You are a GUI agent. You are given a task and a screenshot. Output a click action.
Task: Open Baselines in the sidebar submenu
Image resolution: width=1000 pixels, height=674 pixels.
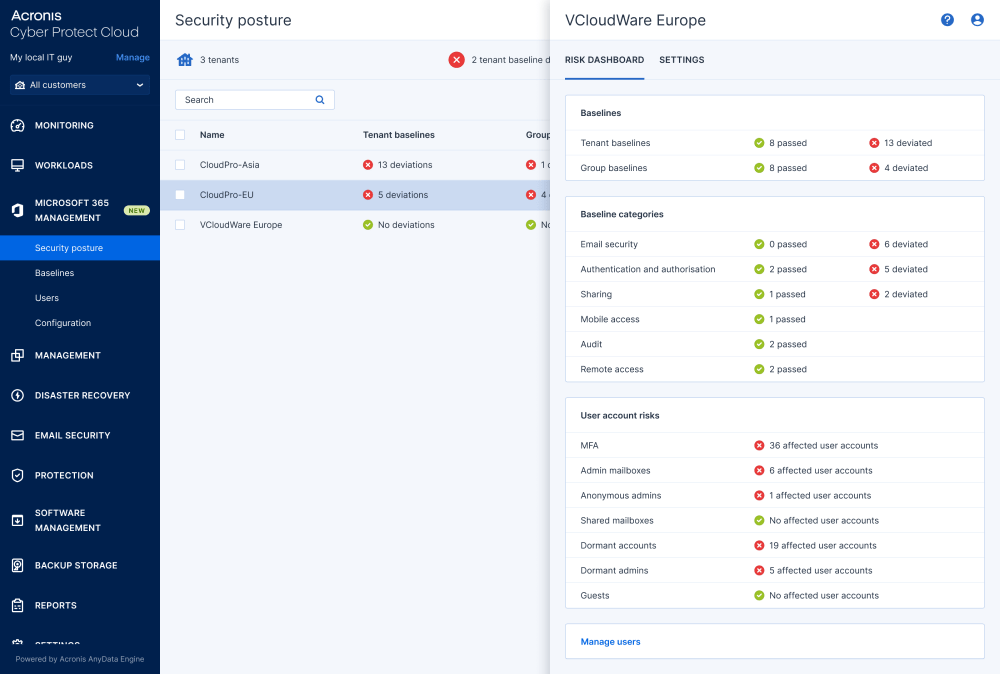[x=54, y=273]
